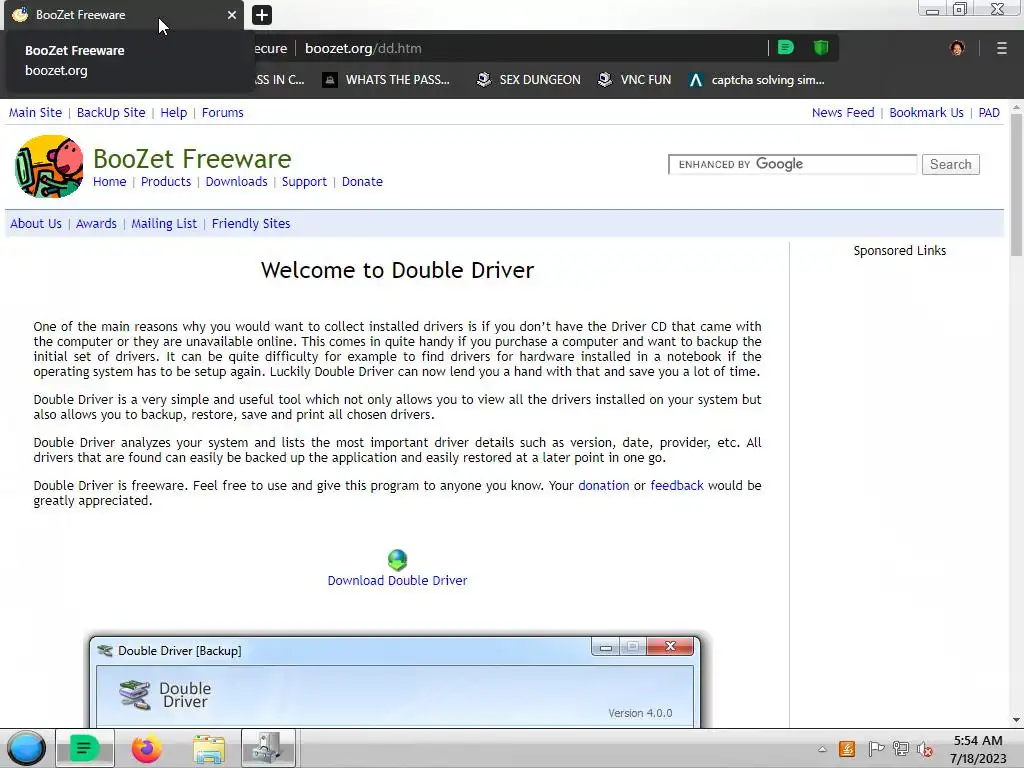
Task: Click the orange tray notification icon
Action: (x=847, y=749)
